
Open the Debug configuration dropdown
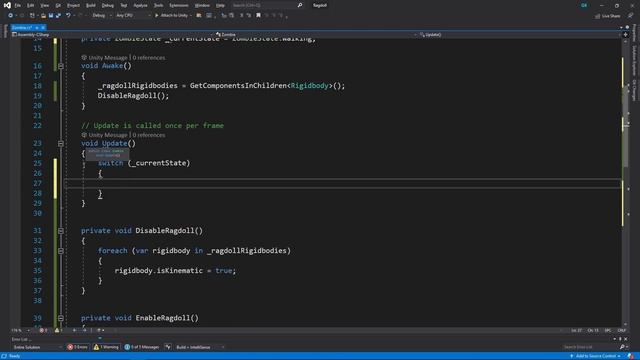coord(102,16)
